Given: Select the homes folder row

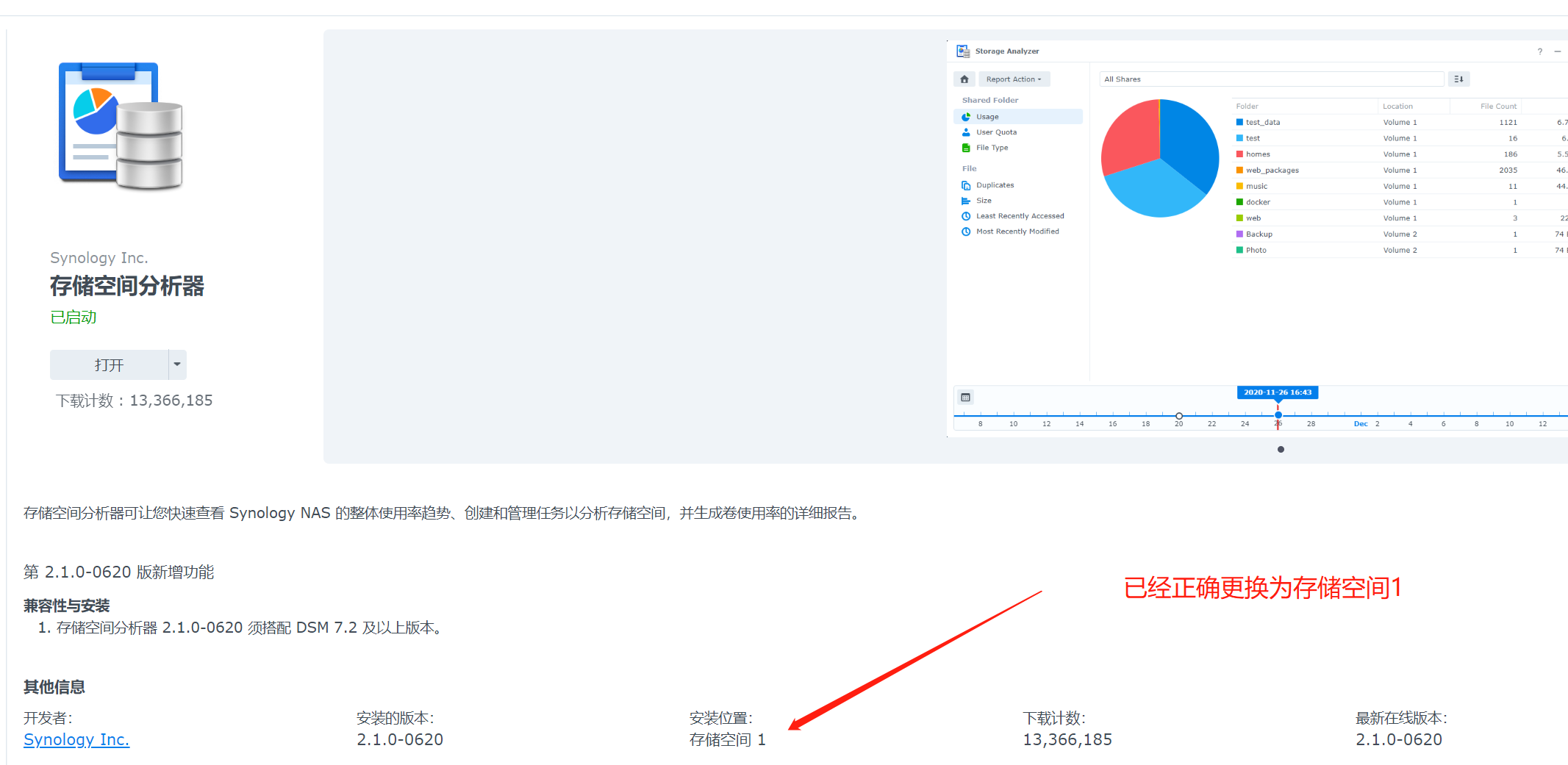Looking at the screenshot, I should [x=1400, y=154].
